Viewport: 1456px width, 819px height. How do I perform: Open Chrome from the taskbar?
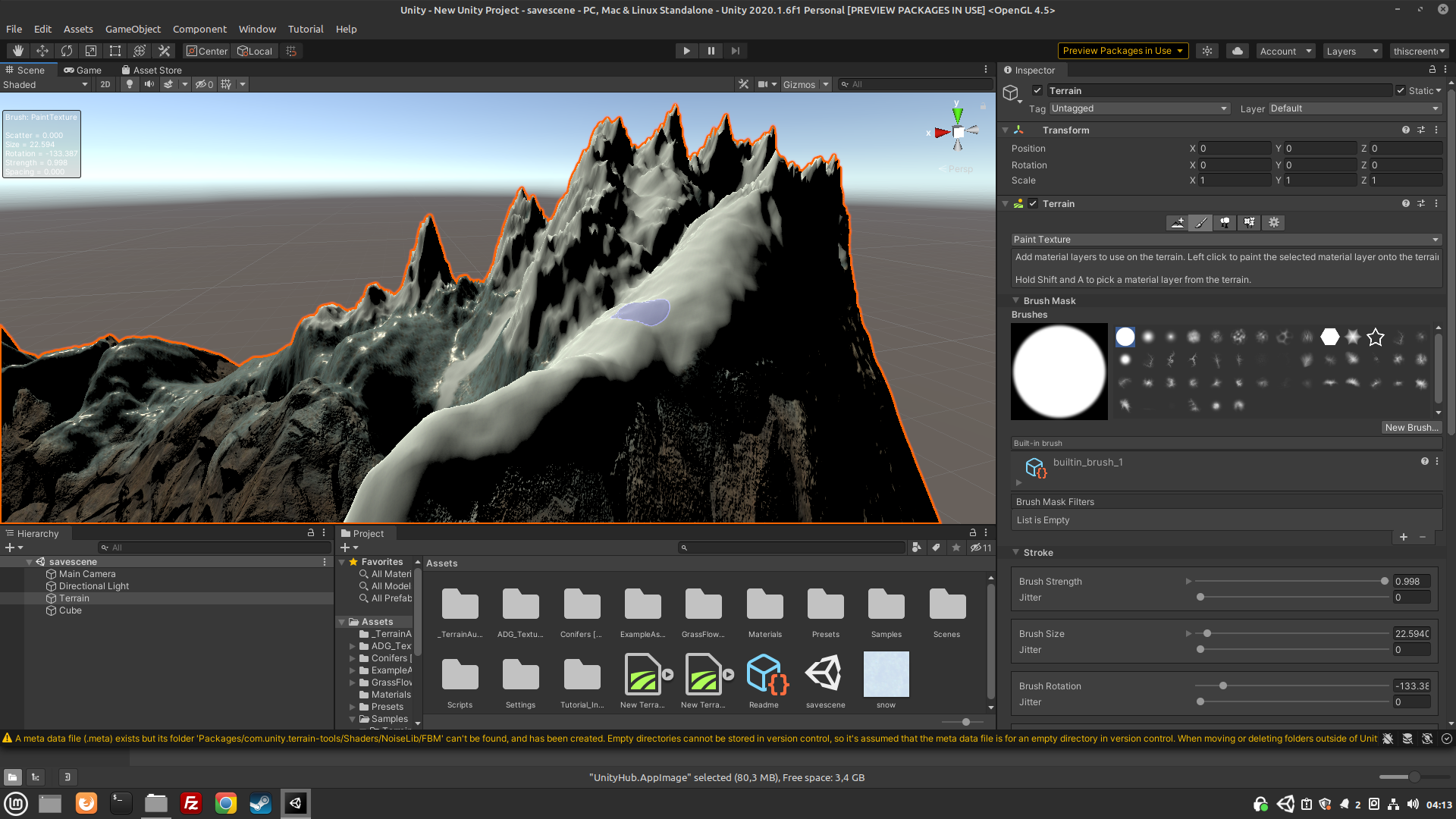(x=226, y=803)
